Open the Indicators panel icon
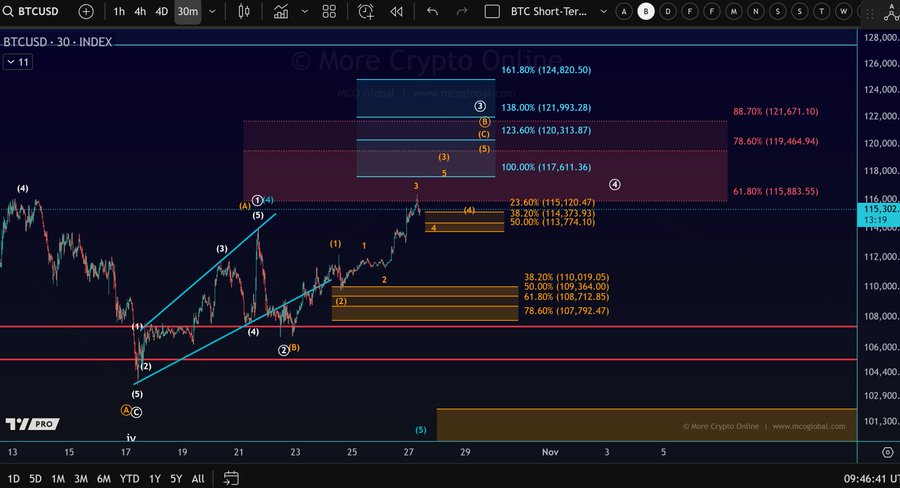This screenshot has height=488, width=900. [281, 11]
